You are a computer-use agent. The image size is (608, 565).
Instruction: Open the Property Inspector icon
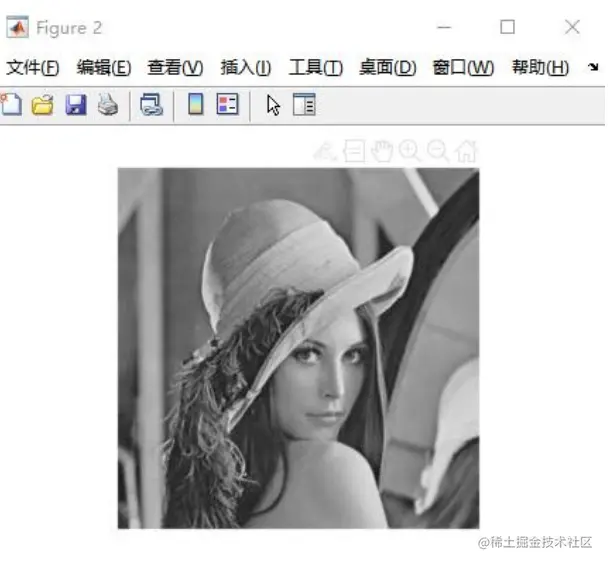304,104
